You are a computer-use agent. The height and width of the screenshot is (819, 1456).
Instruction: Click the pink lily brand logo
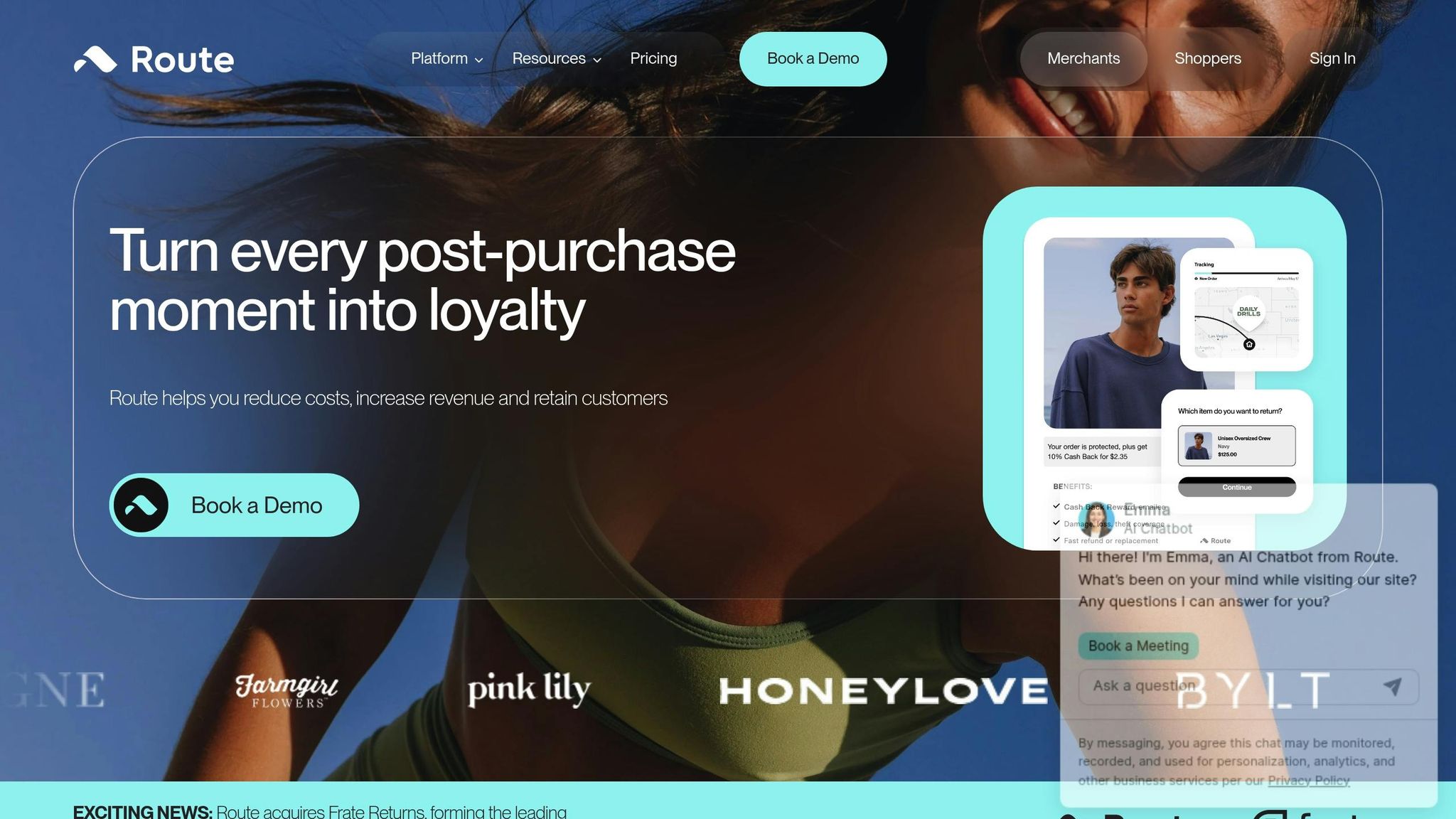click(x=529, y=688)
